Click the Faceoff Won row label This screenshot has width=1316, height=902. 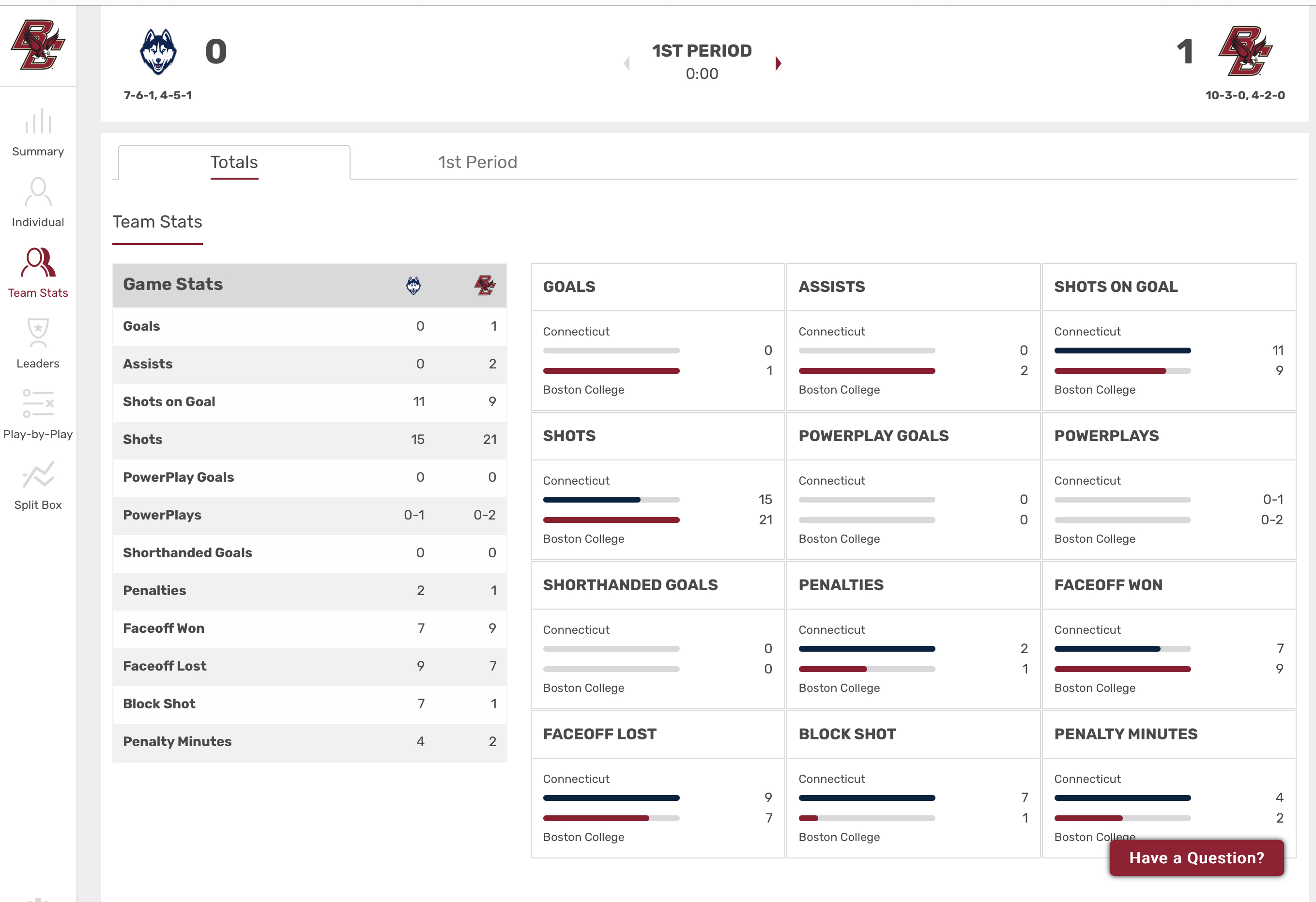click(x=164, y=628)
